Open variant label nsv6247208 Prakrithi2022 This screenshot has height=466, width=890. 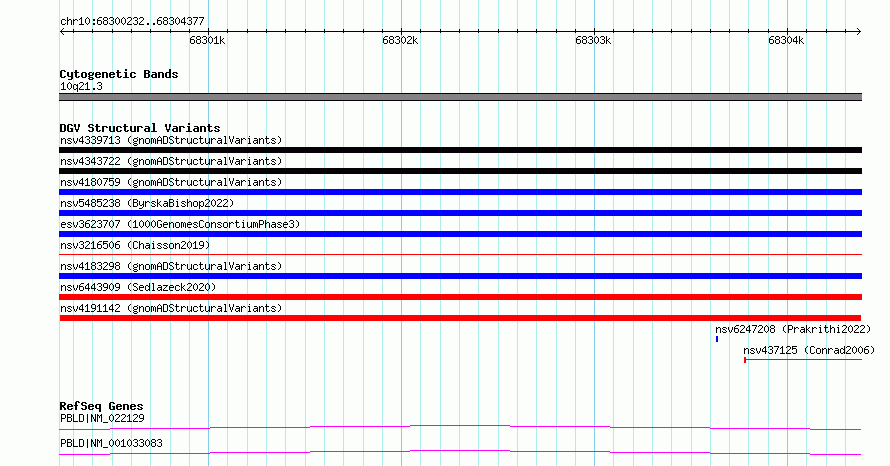[x=793, y=329]
